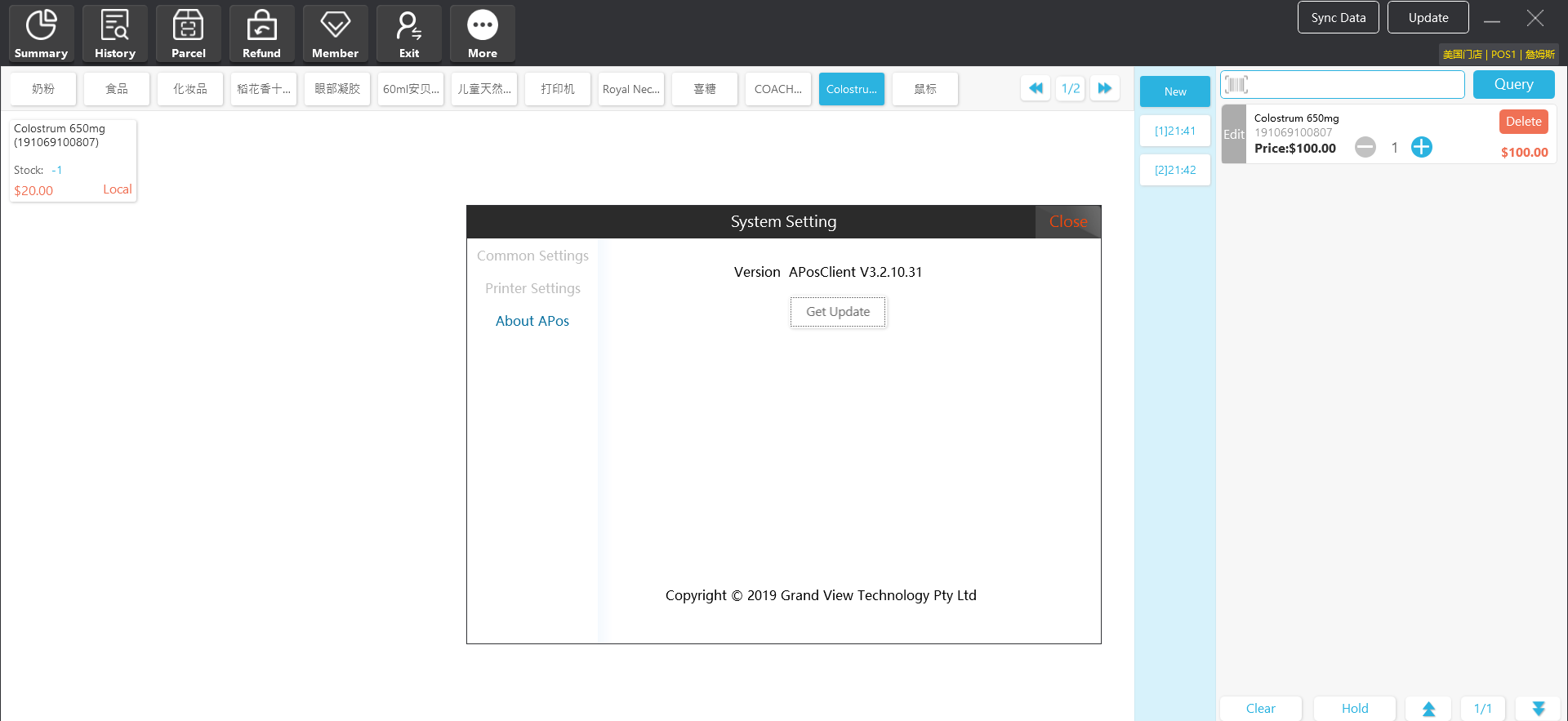The image size is (1568, 721).
Task: Go to previous category page arrow
Action: [x=1036, y=88]
